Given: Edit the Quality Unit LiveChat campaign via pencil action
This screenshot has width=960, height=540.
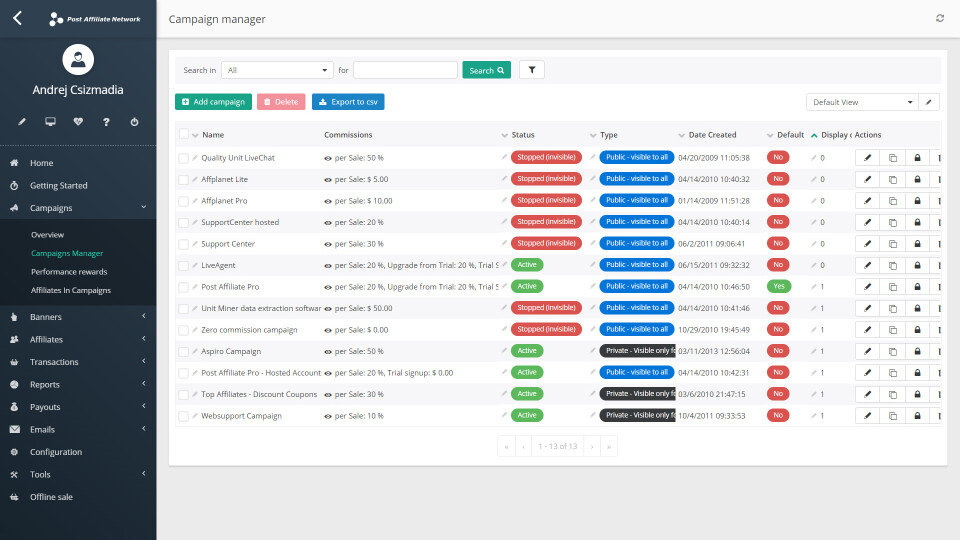Looking at the screenshot, I should coord(867,158).
